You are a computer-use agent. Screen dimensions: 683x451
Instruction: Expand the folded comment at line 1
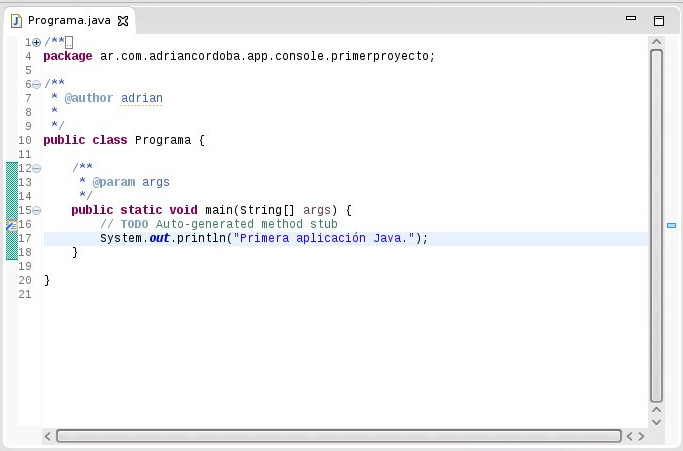pos(37,42)
